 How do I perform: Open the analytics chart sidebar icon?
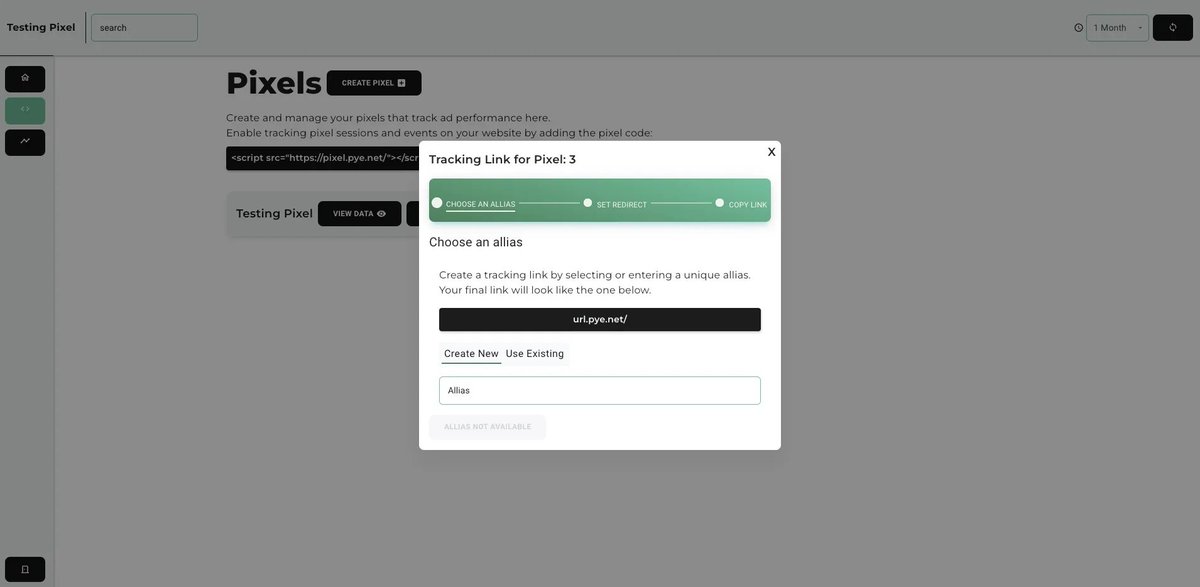click(x=25, y=142)
